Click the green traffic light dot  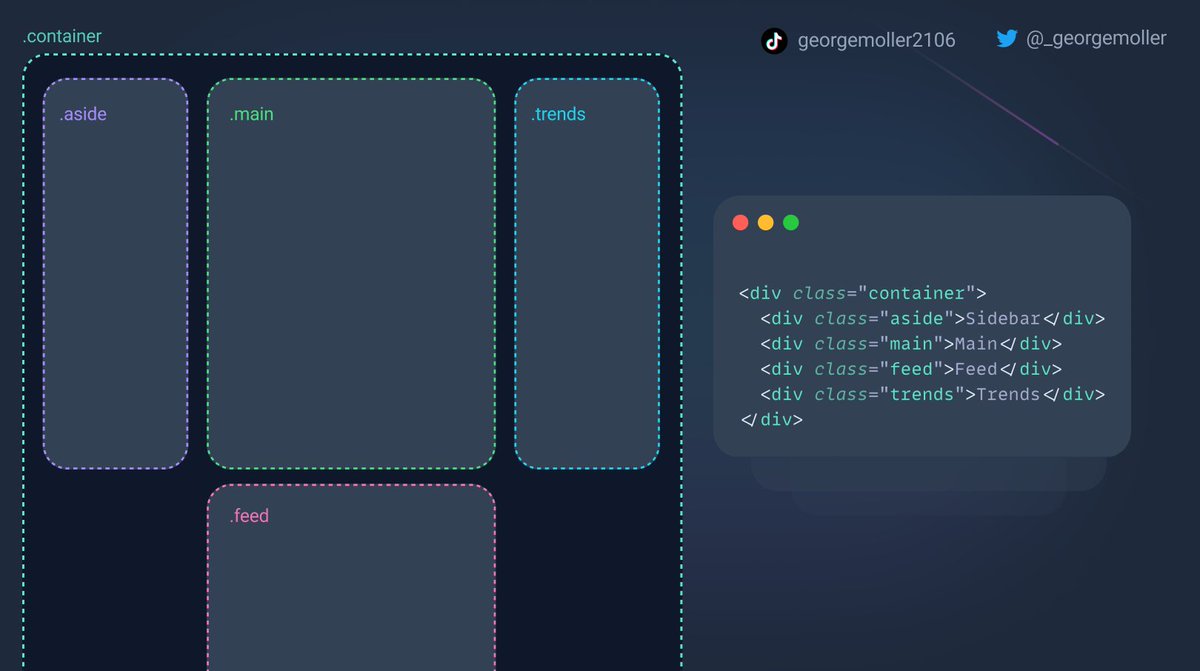click(791, 222)
